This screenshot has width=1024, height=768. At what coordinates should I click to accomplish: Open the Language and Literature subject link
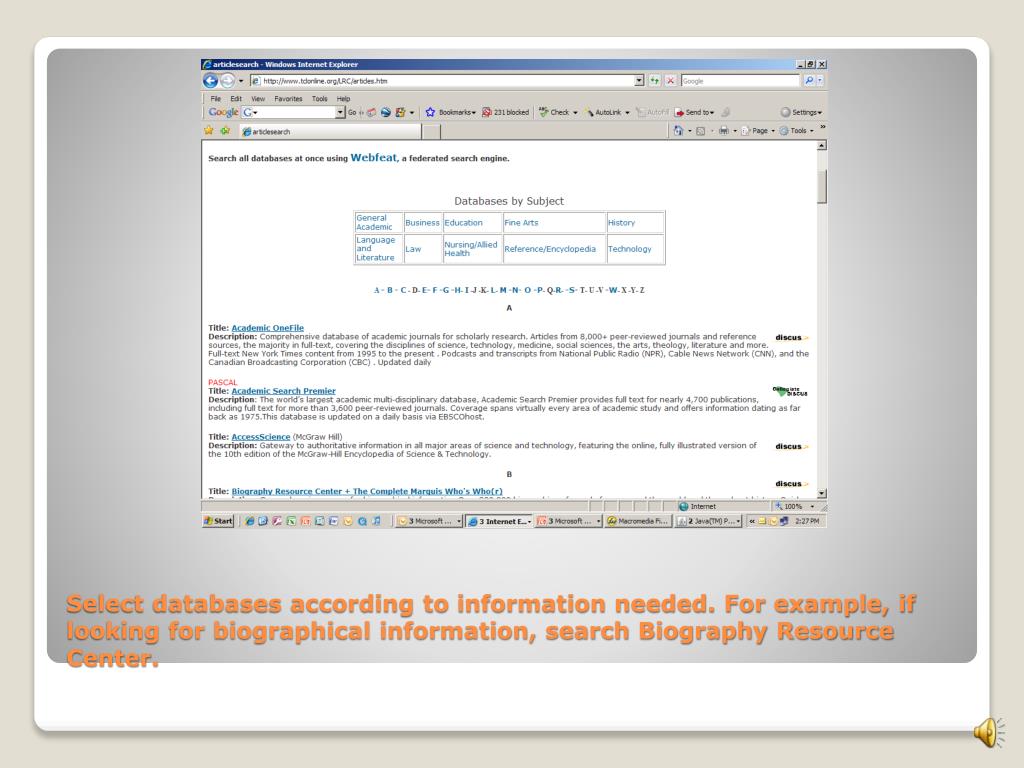(376, 249)
